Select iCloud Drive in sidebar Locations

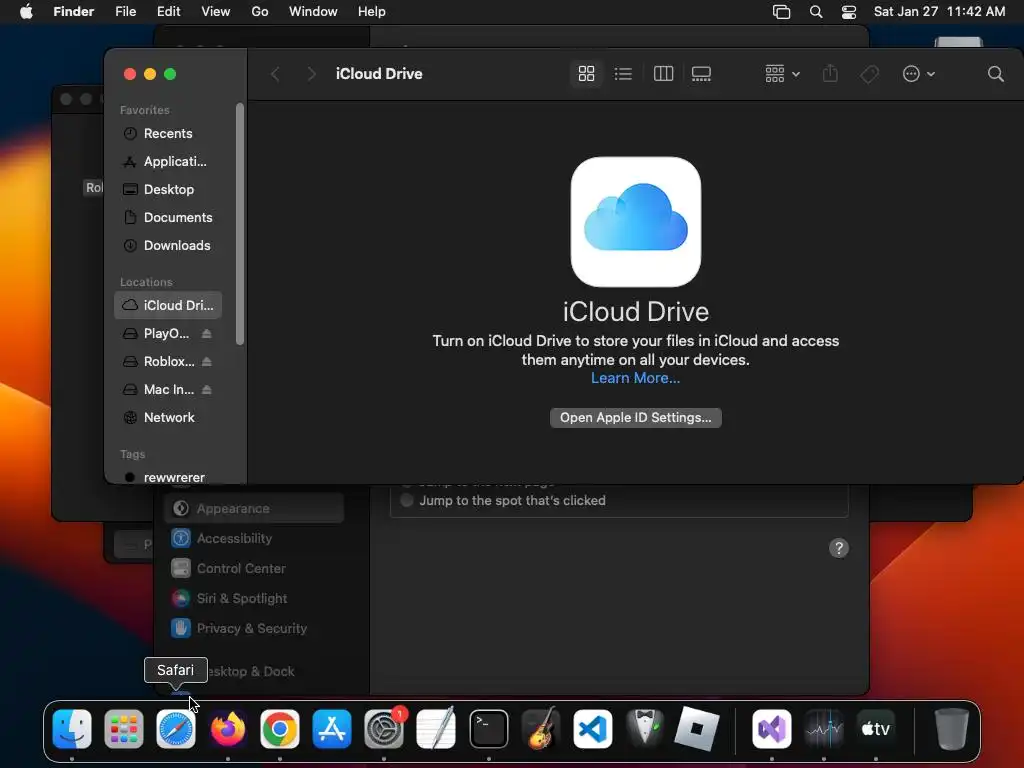click(168, 305)
